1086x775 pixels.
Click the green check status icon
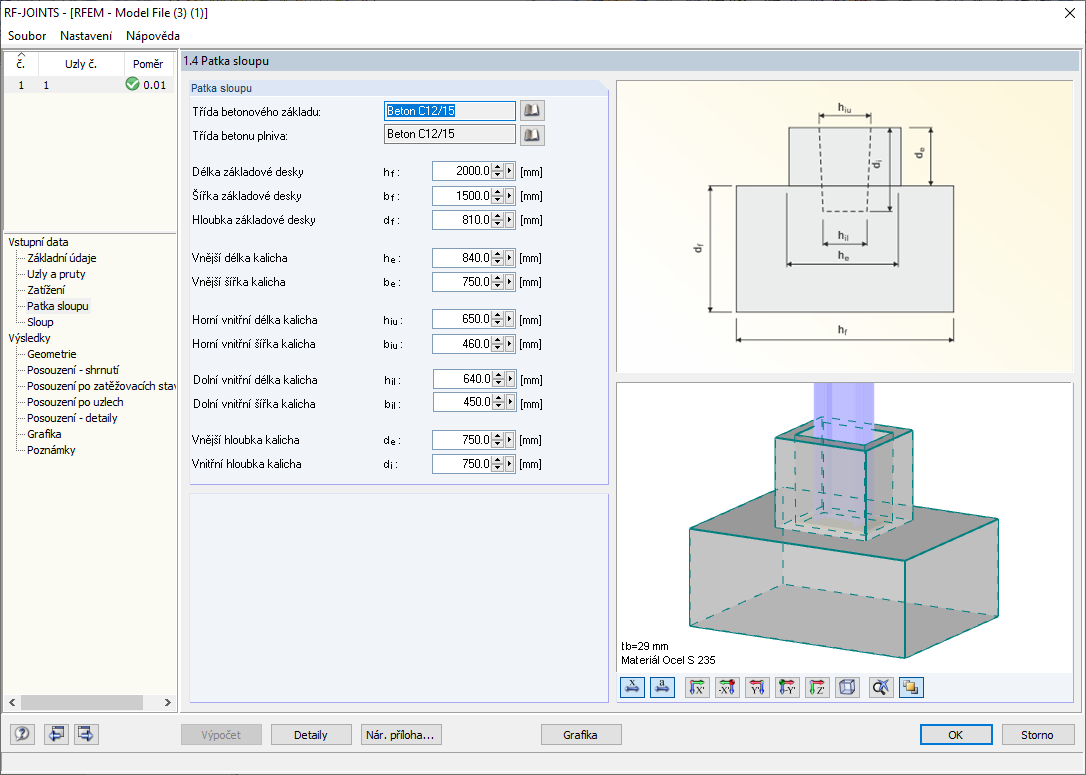(132, 84)
